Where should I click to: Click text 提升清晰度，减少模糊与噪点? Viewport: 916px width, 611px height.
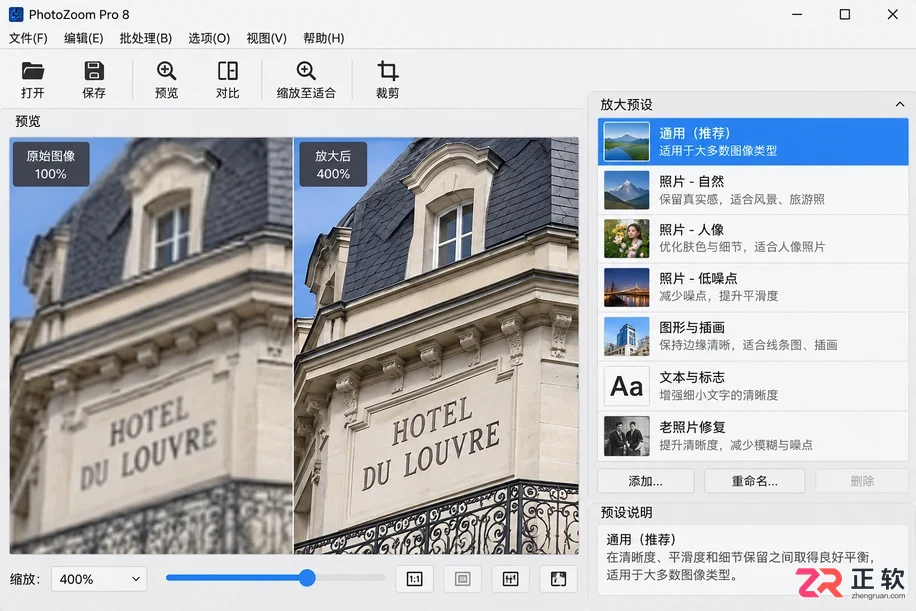(736, 445)
